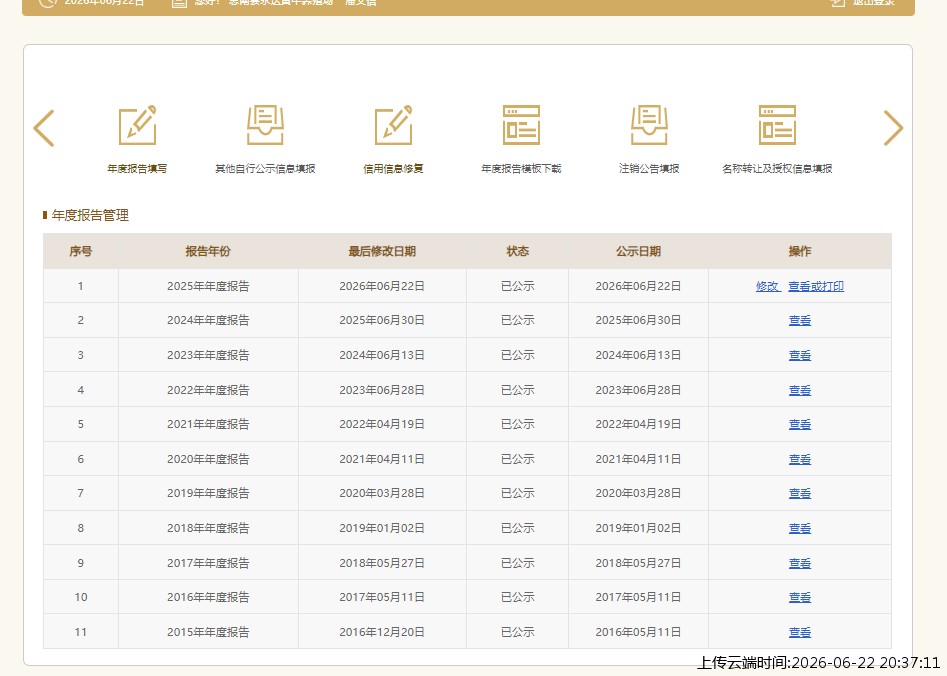Open 查看 link for 2018年年度报告
Image resolution: width=947 pixels, height=676 pixels.
(x=800, y=528)
